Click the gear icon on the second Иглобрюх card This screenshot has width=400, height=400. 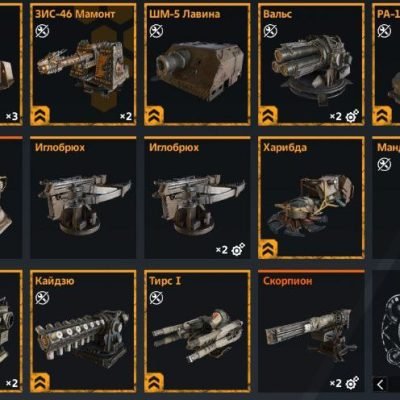pos(238,249)
